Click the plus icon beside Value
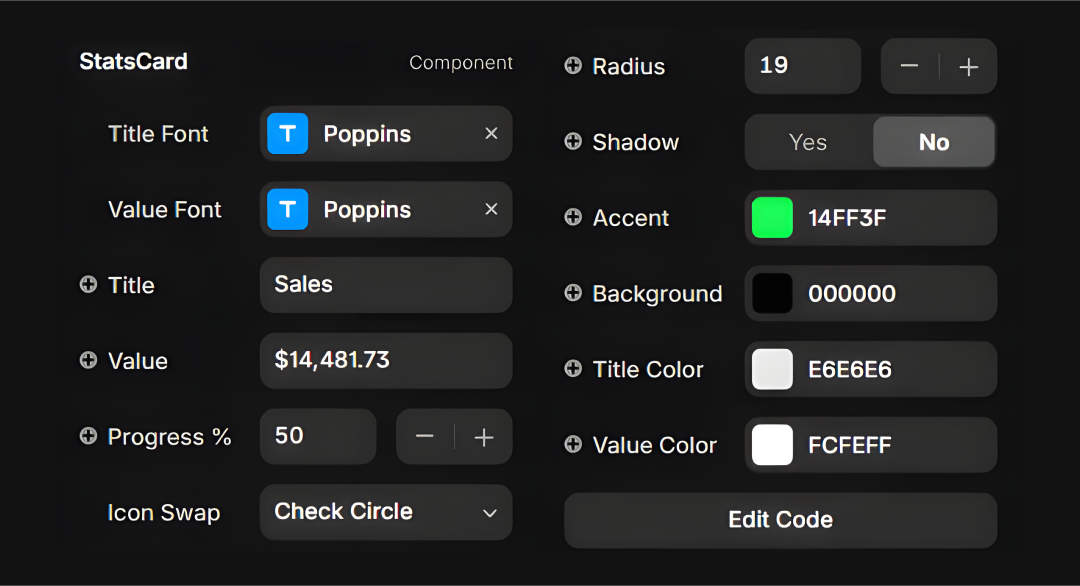The height and width of the screenshot is (586, 1080). 88,361
